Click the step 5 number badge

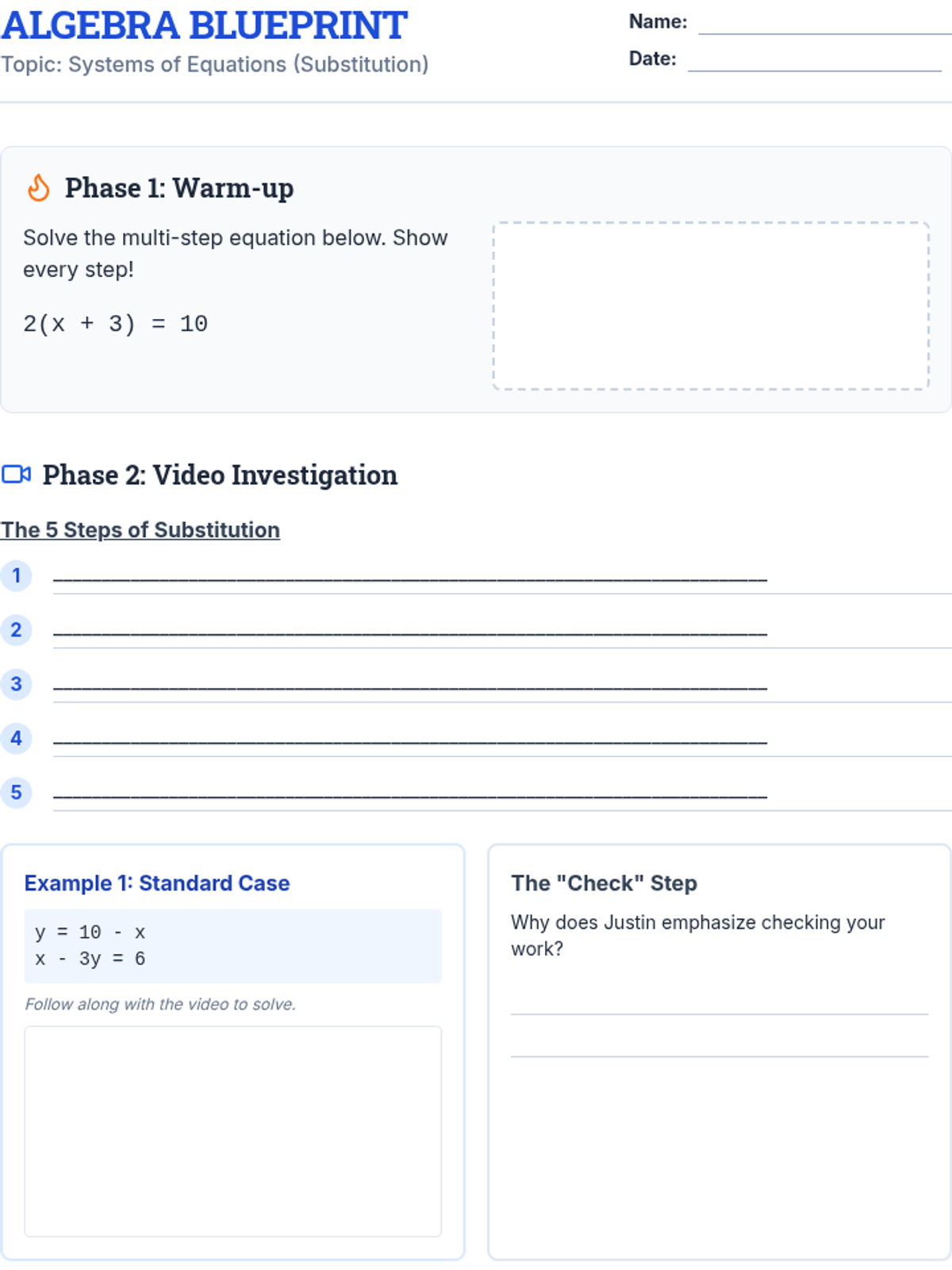click(x=16, y=792)
